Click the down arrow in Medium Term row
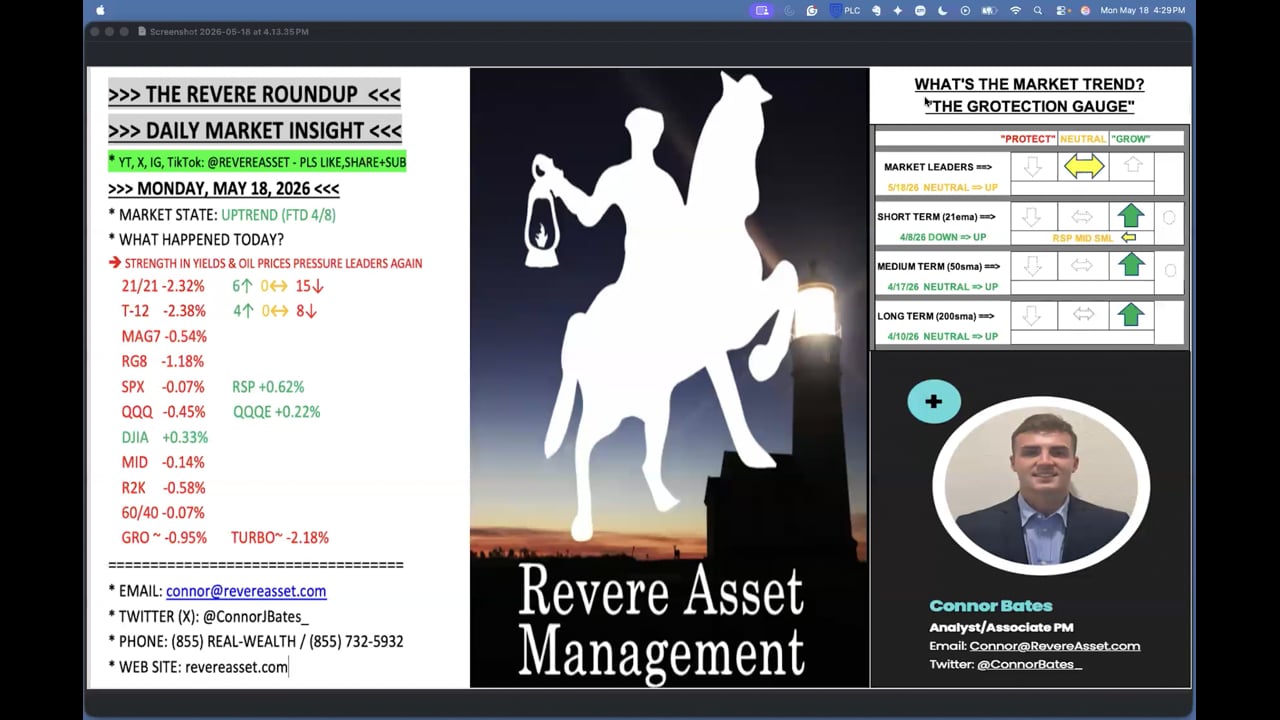 1033,266
